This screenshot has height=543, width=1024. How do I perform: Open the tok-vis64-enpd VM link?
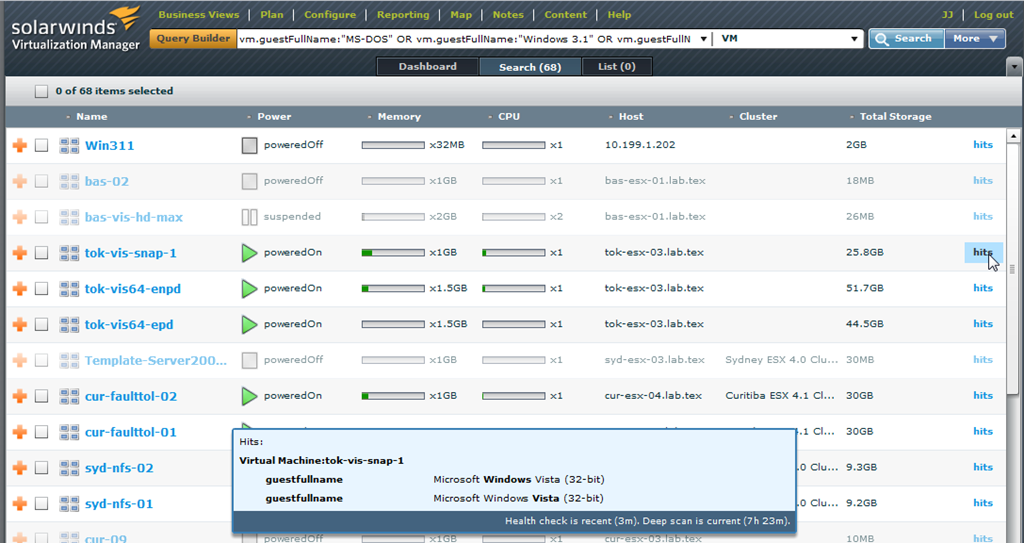click(133, 289)
